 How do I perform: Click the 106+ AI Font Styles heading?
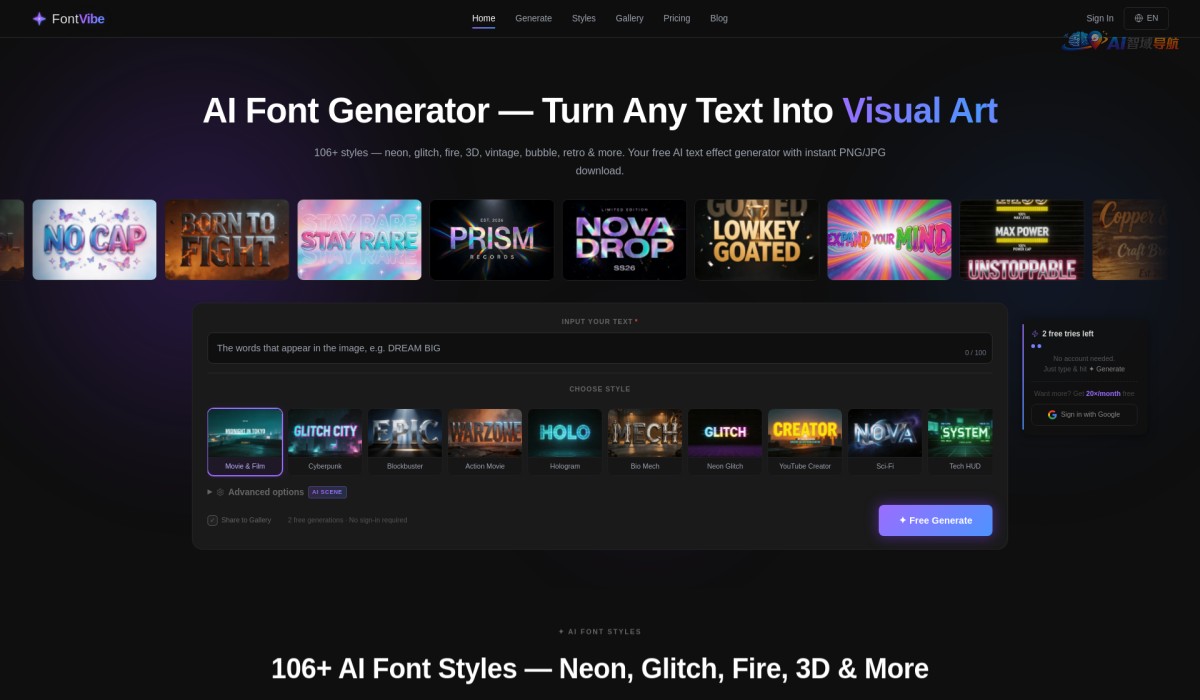(x=600, y=668)
